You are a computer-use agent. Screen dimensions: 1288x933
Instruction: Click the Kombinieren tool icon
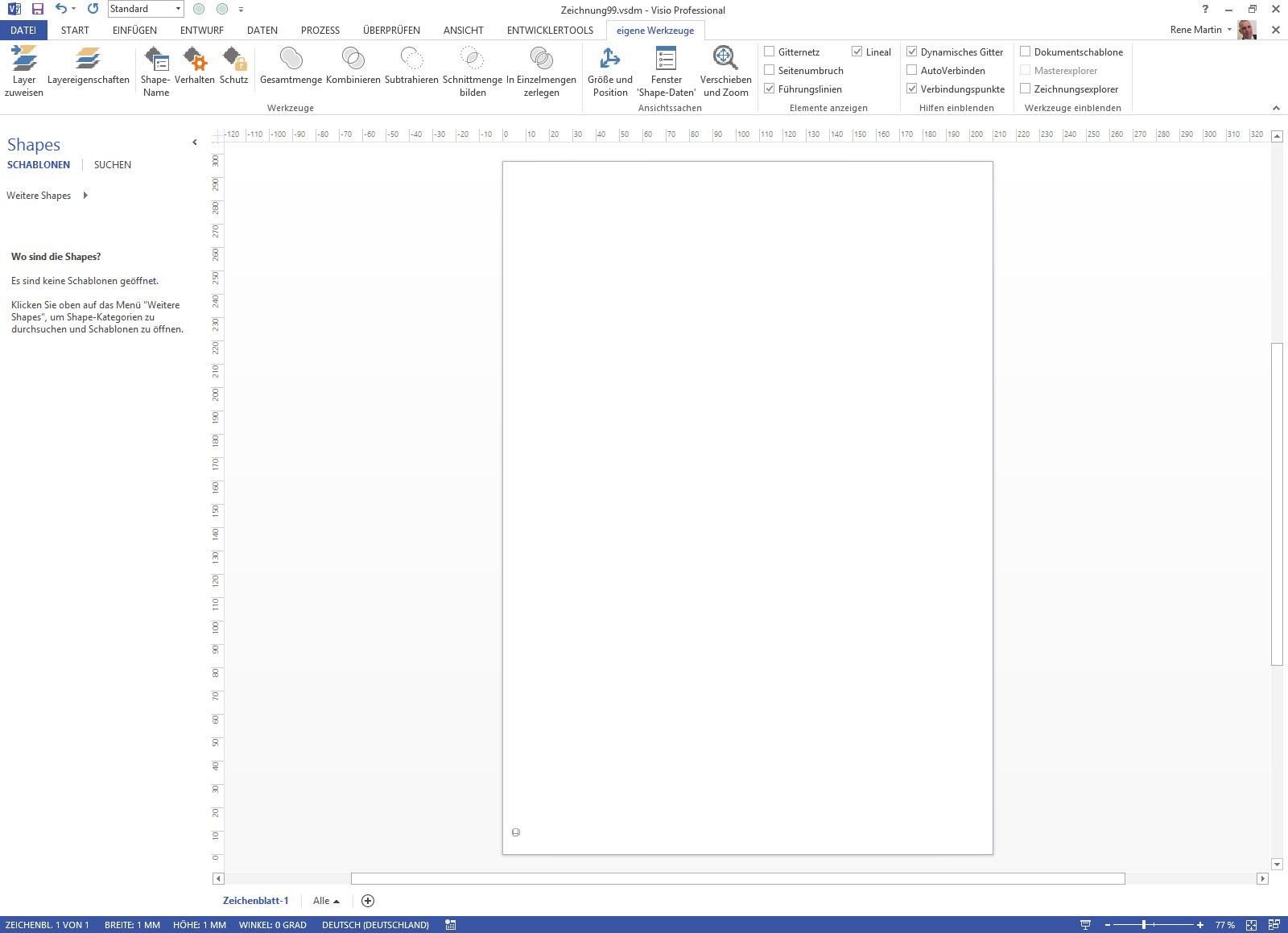pyautogui.click(x=353, y=68)
